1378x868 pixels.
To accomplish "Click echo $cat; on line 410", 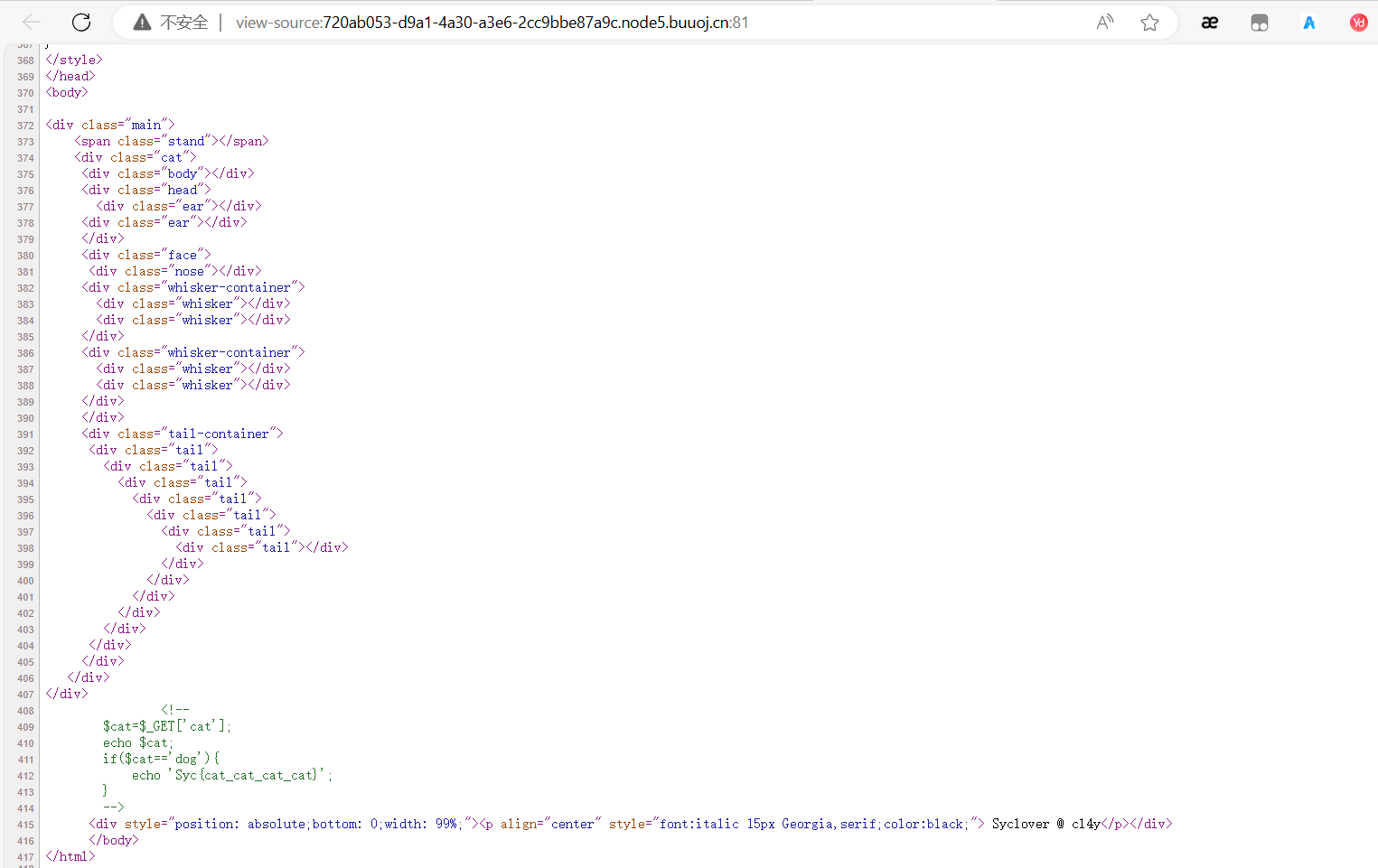I will click(138, 743).
